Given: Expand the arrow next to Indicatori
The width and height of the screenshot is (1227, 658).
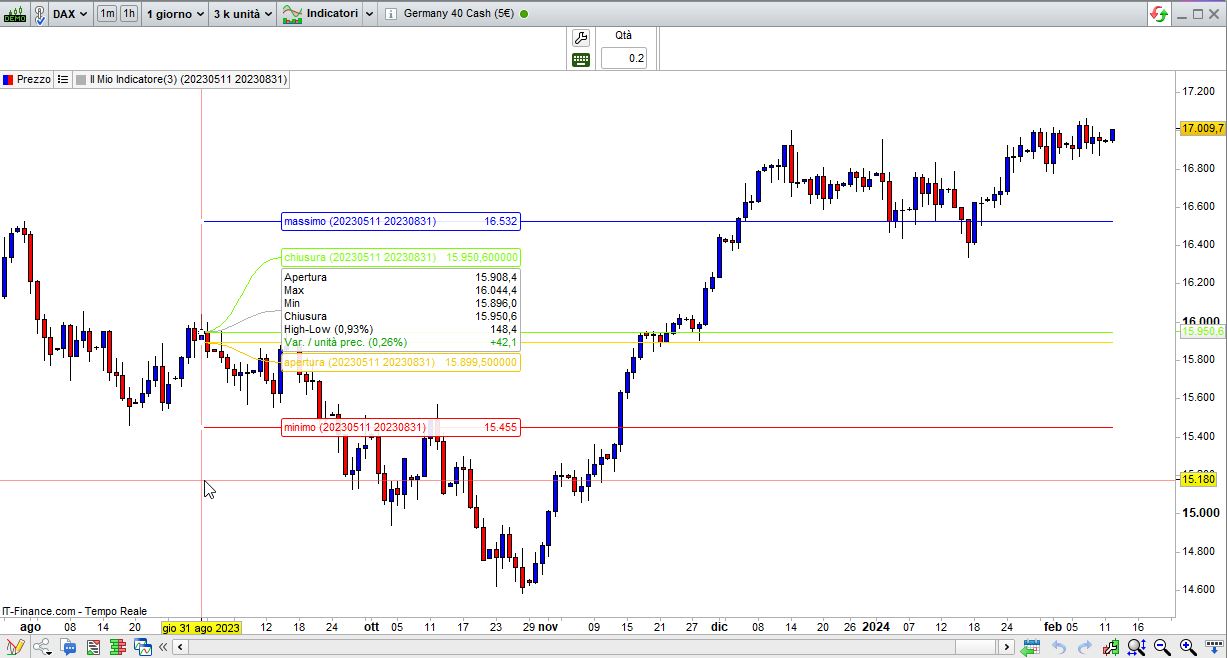Looking at the screenshot, I should (370, 14).
